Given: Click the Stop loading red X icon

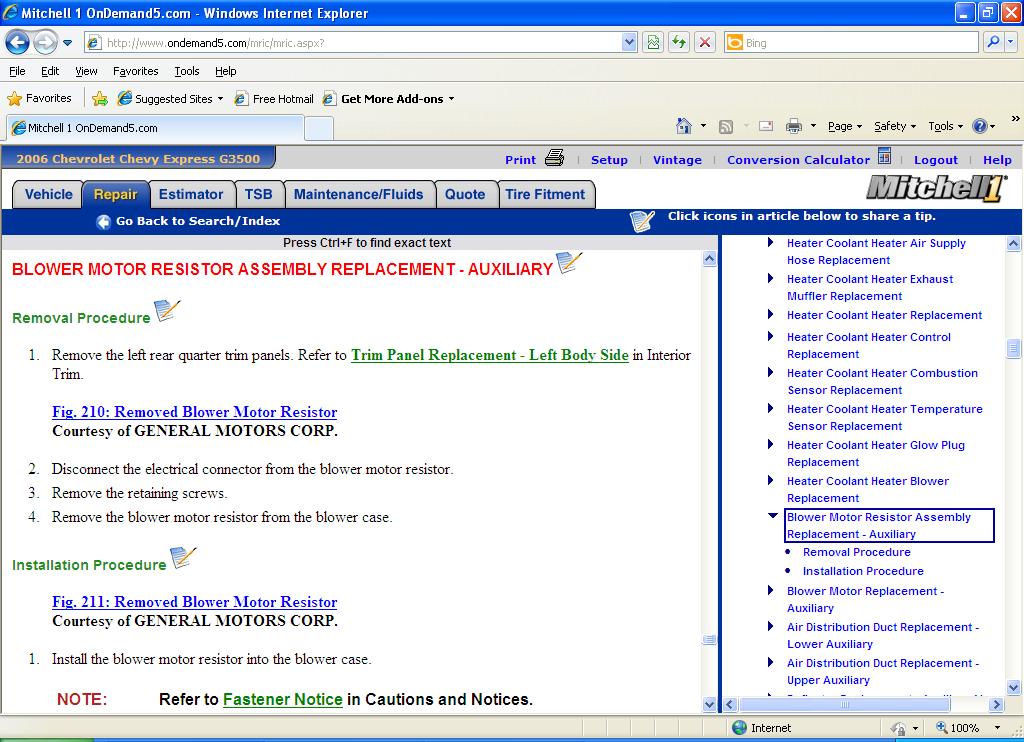Looking at the screenshot, I should point(705,43).
